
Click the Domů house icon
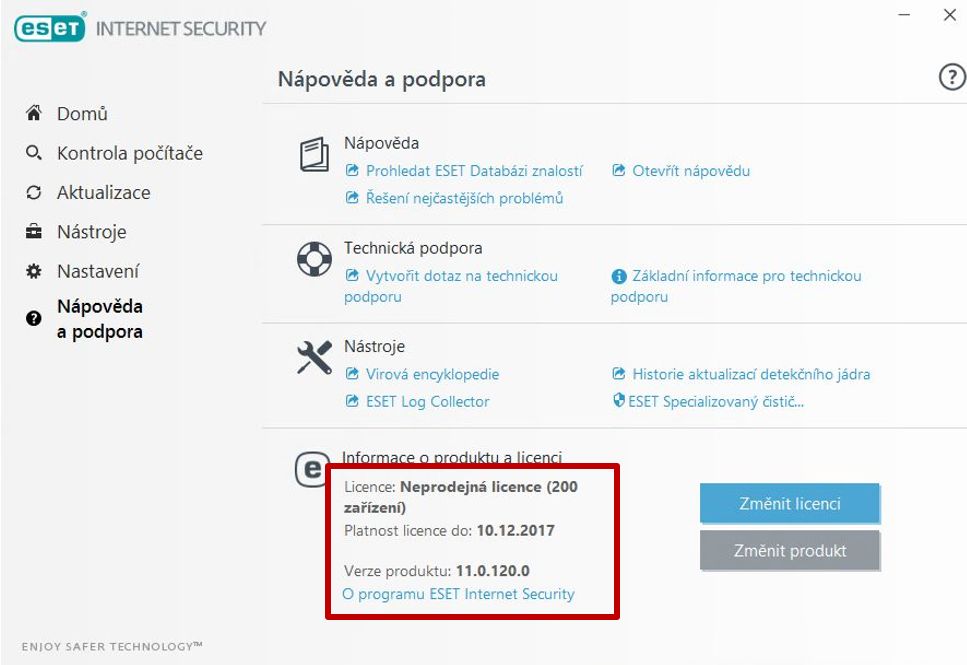pos(34,113)
